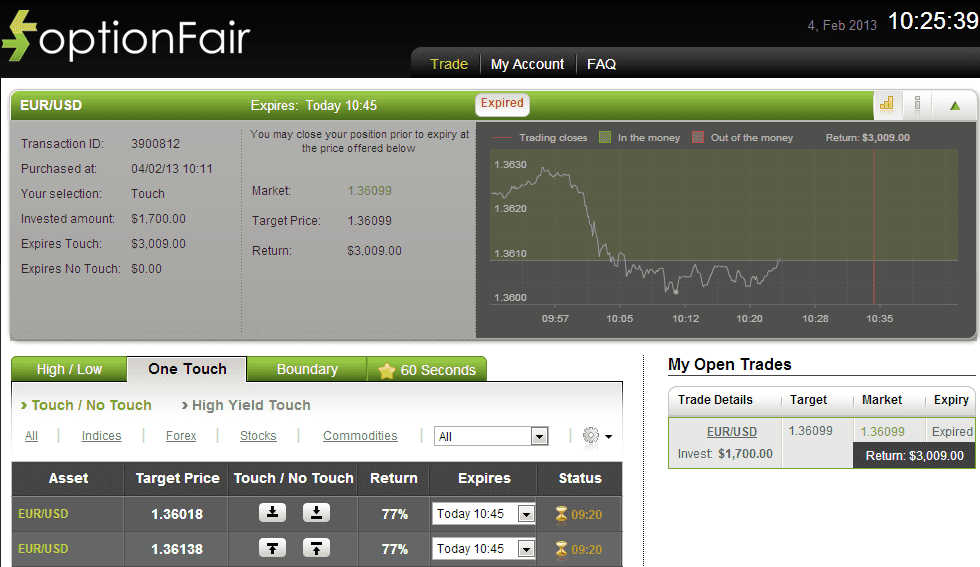
Task: Collapse the EUR/USD position panel
Action: point(954,105)
